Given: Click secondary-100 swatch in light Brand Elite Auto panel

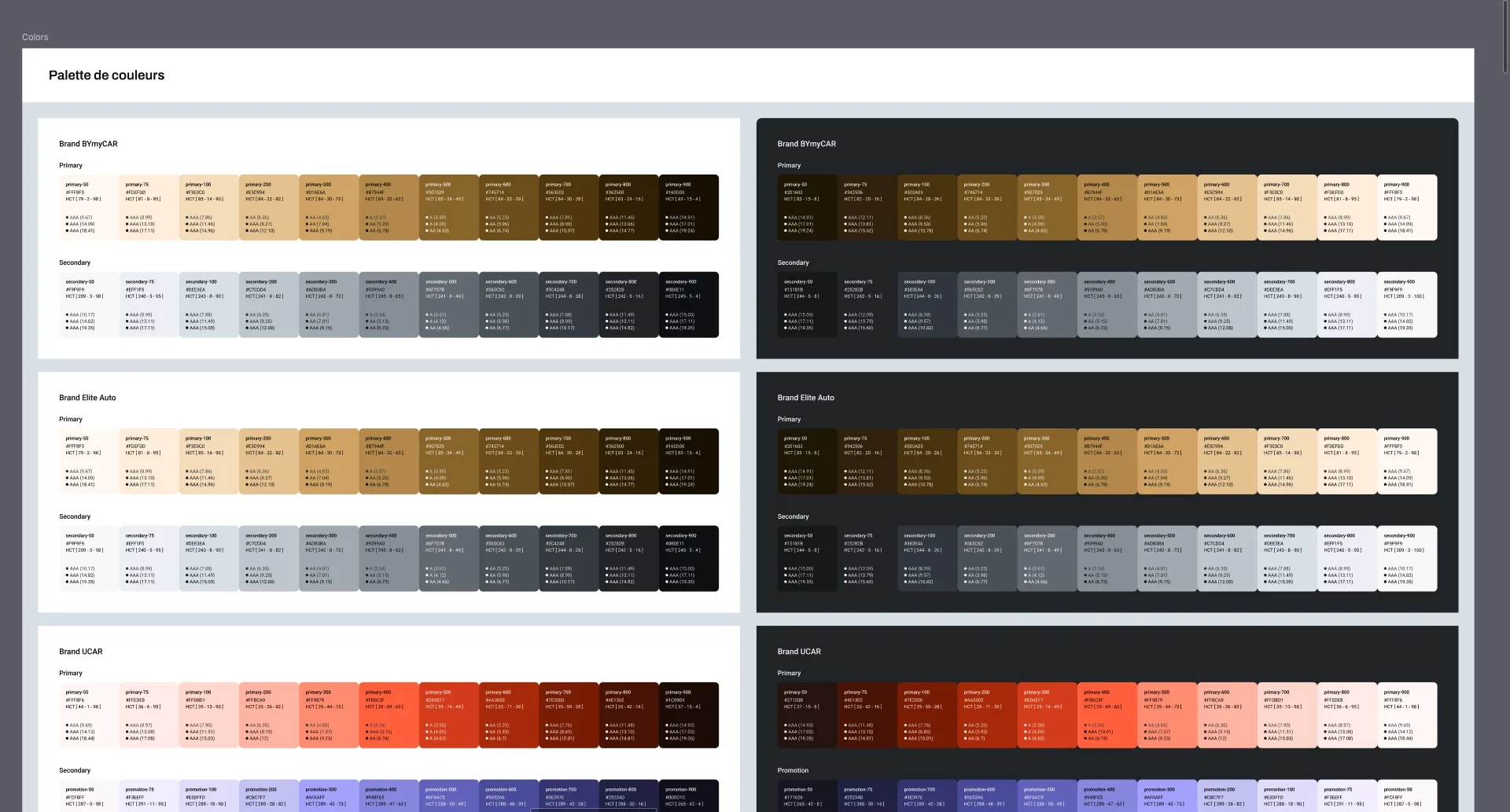Looking at the screenshot, I should tap(208, 559).
